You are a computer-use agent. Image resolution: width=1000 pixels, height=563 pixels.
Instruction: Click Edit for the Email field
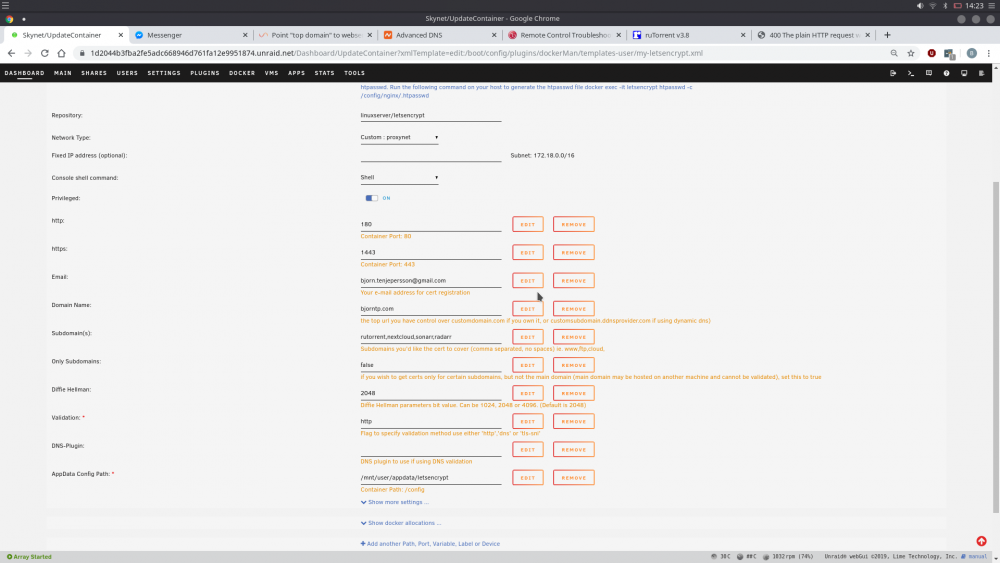coord(527,281)
